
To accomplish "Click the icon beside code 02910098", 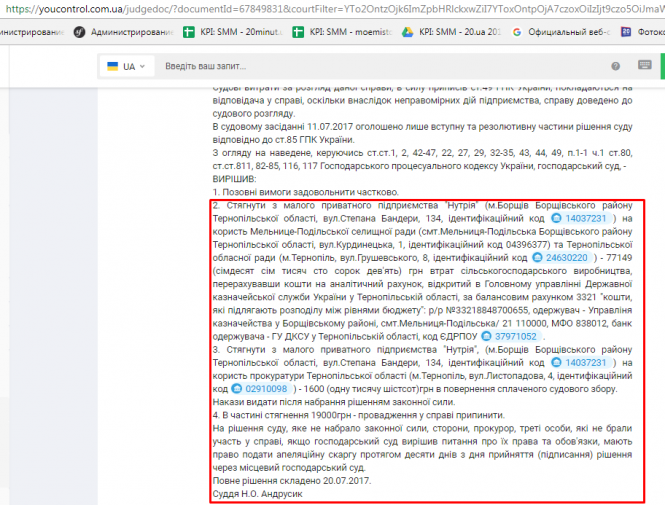I will (x=237, y=388).
